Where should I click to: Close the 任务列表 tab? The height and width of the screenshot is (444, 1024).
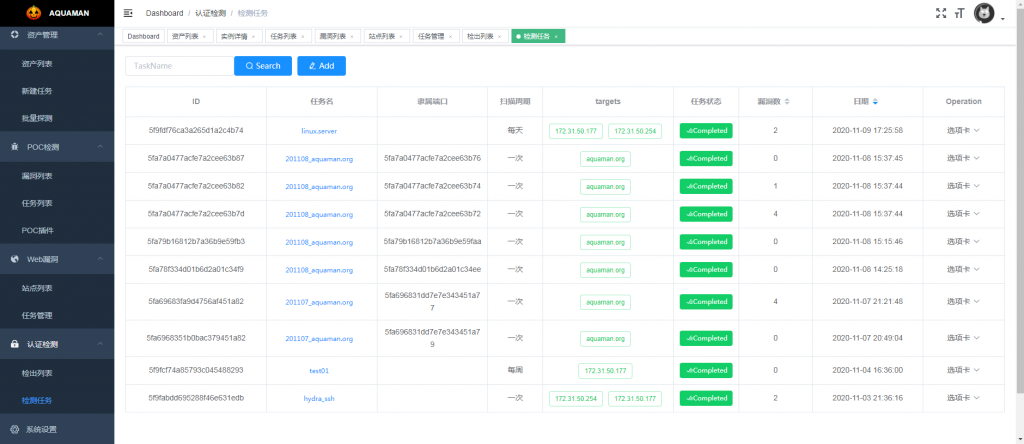pos(302,37)
